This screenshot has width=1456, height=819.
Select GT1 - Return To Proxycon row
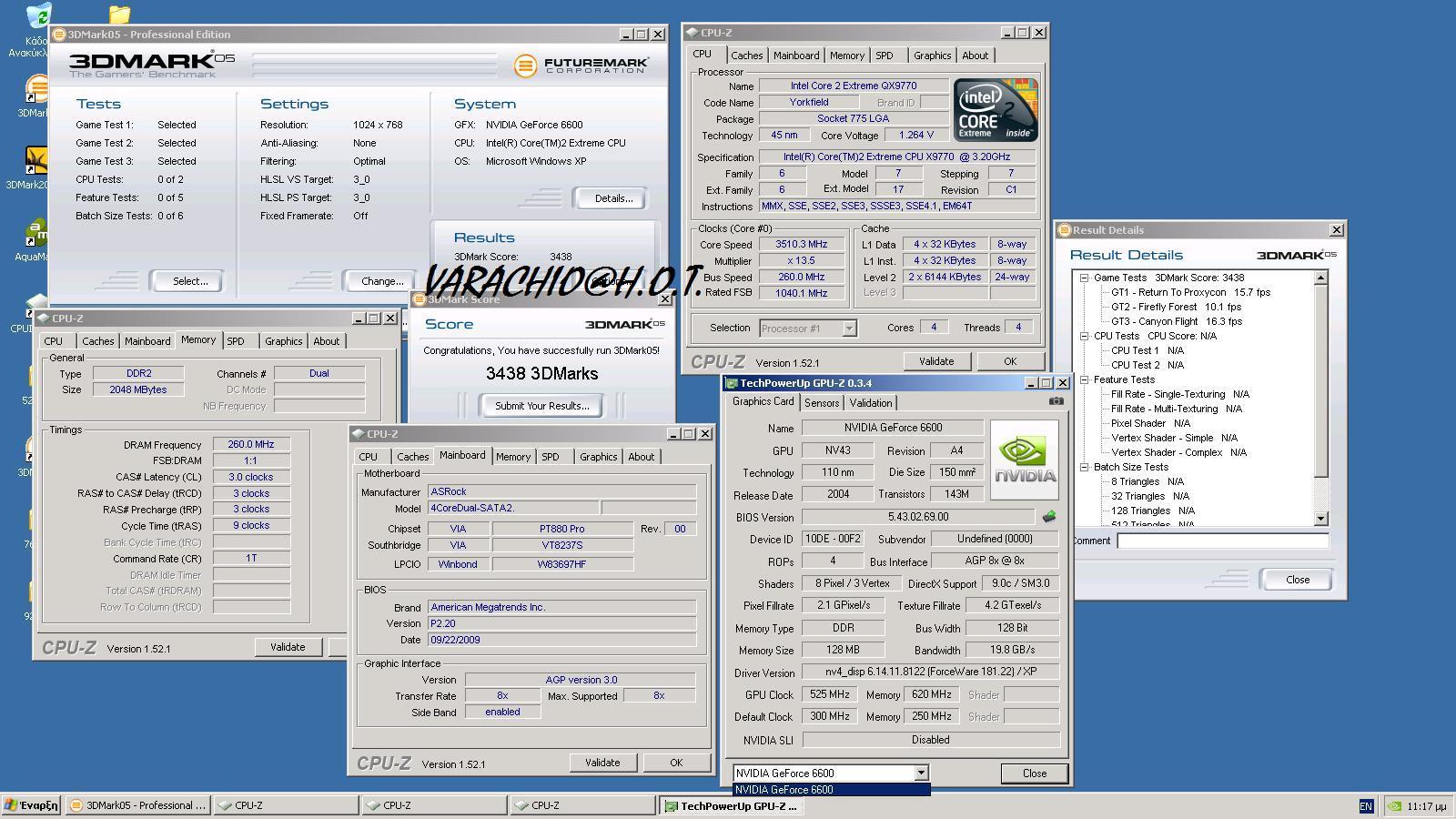(x=1189, y=292)
